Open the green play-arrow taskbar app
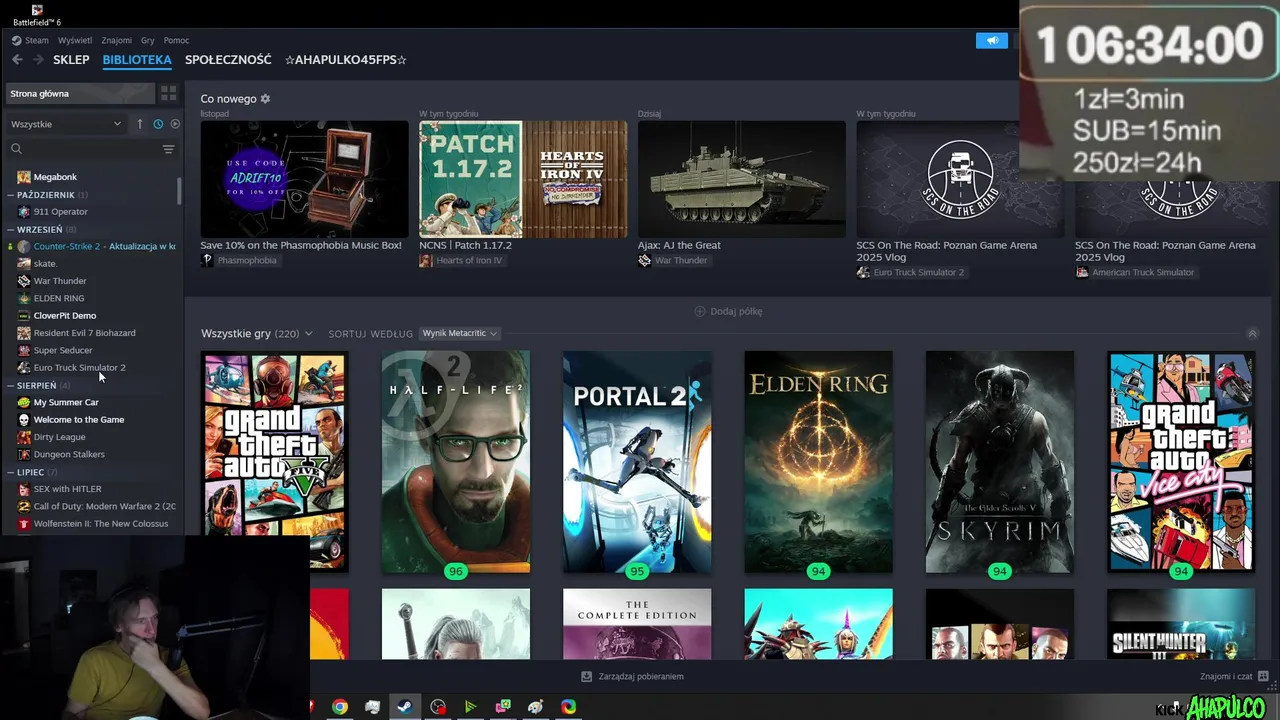 (x=470, y=707)
